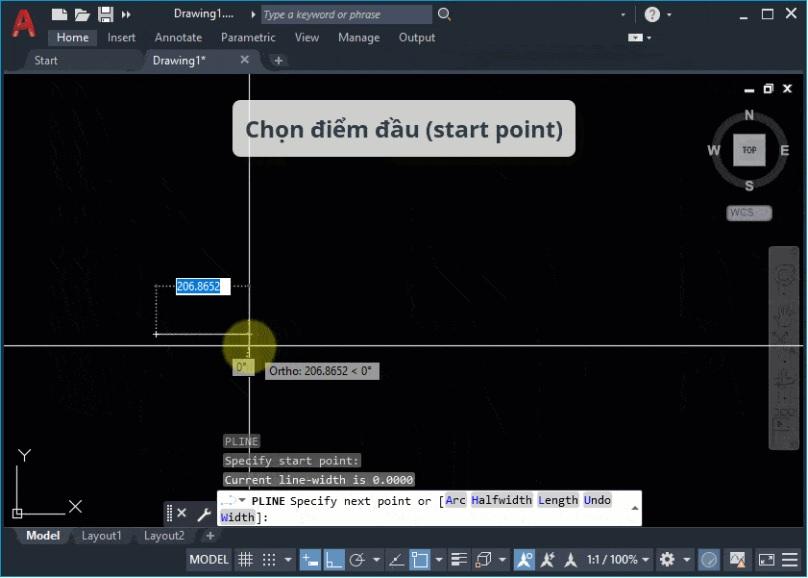The height and width of the screenshot is (578, 808).
Task: Switch to the Layout2 tab
Action: coord(164,536)
